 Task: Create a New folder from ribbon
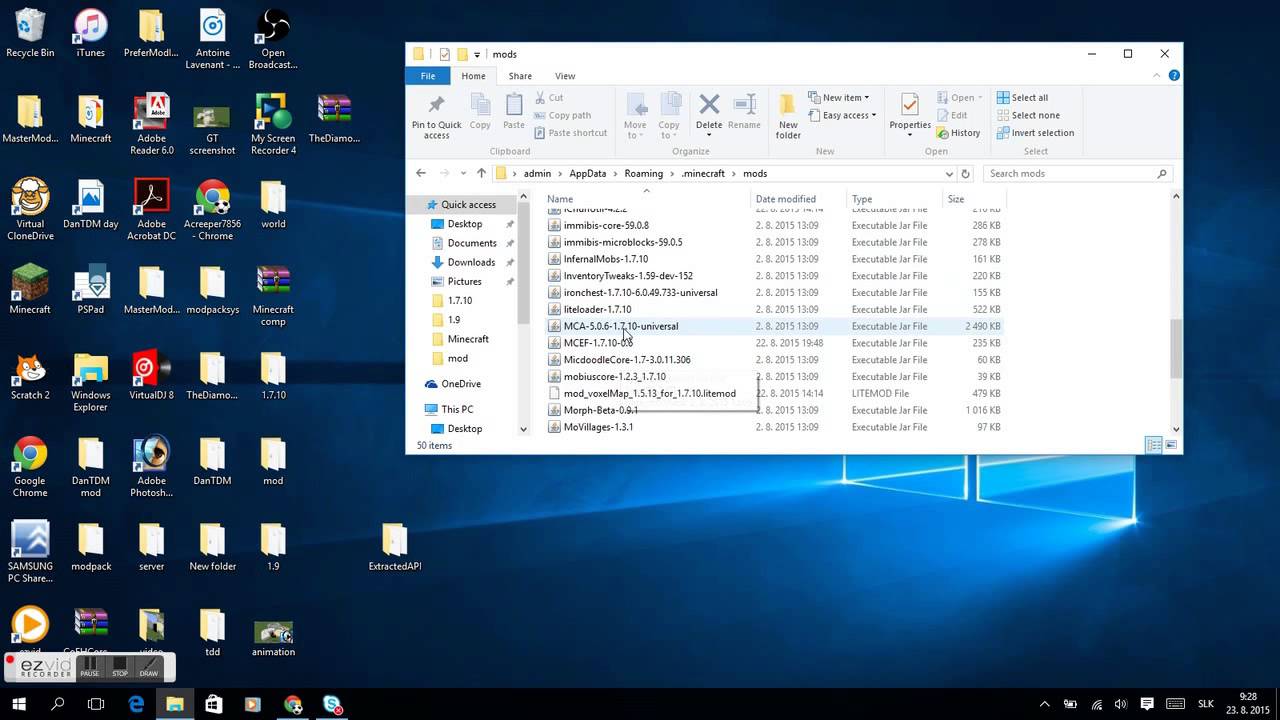(x=788, y=117)
